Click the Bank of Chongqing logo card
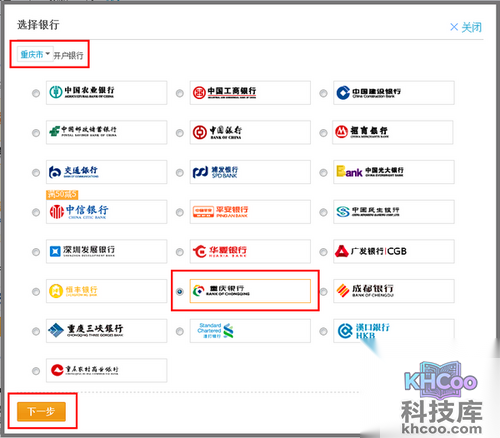The height and width of the screenshot is (438, 500). 250,291
